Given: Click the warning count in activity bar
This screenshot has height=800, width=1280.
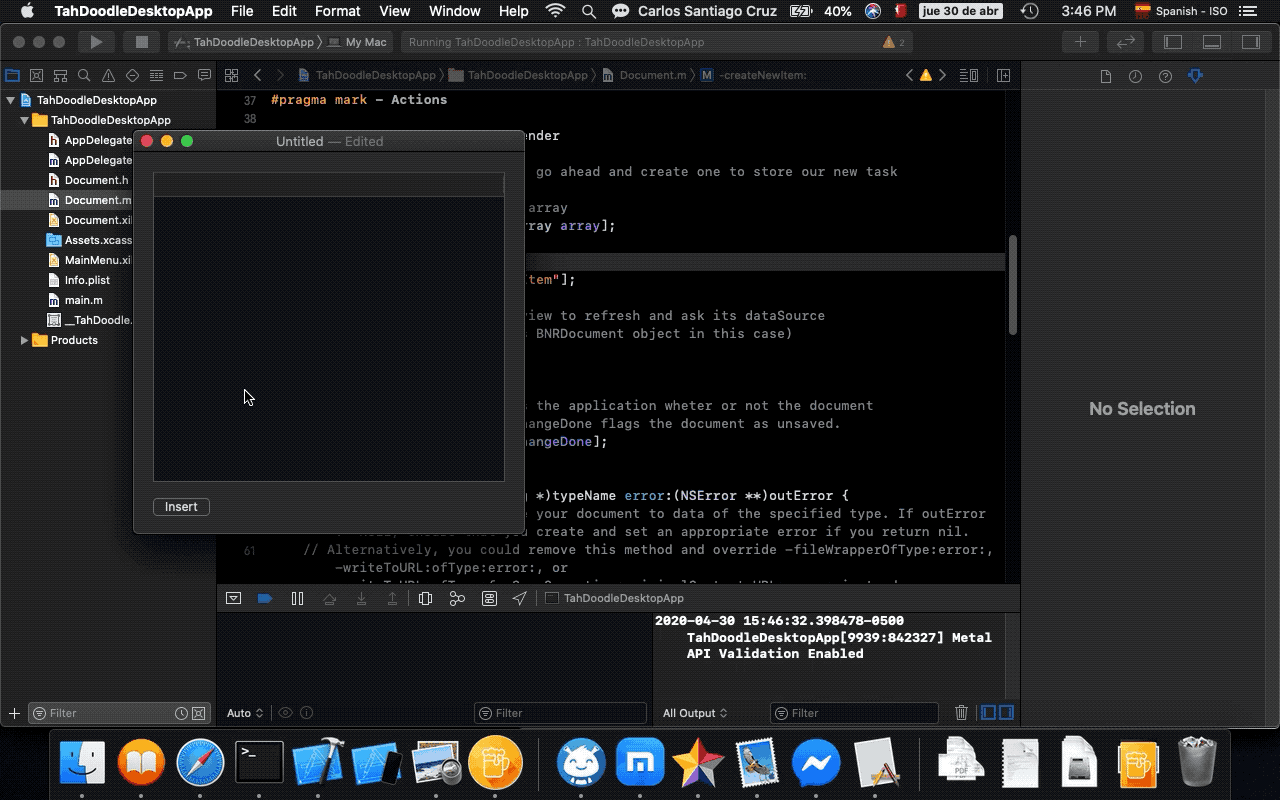Looking at the screenshot, I should tap(894, 42).
